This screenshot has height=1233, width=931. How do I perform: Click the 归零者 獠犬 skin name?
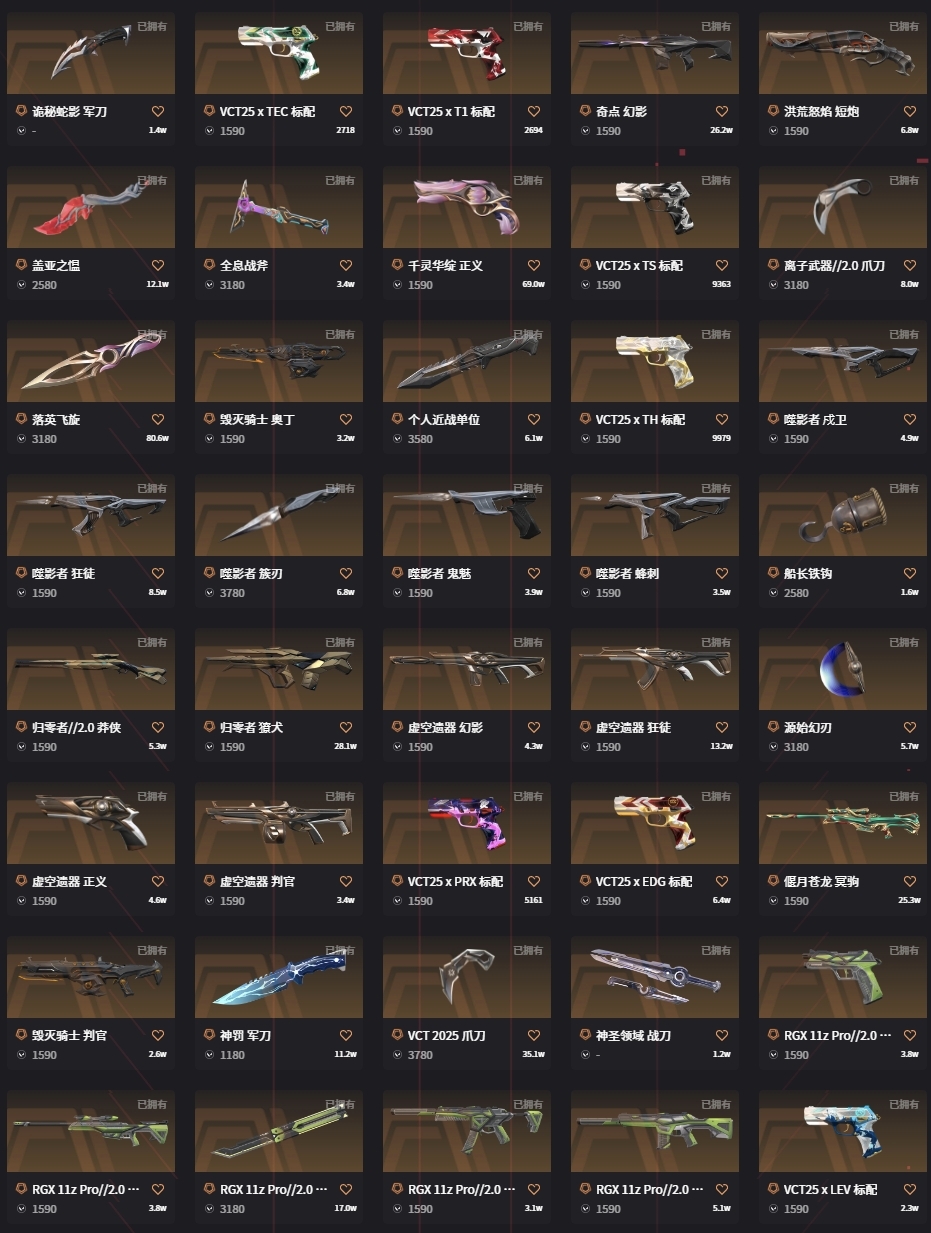pyautogui.click(x=251, y=728)
